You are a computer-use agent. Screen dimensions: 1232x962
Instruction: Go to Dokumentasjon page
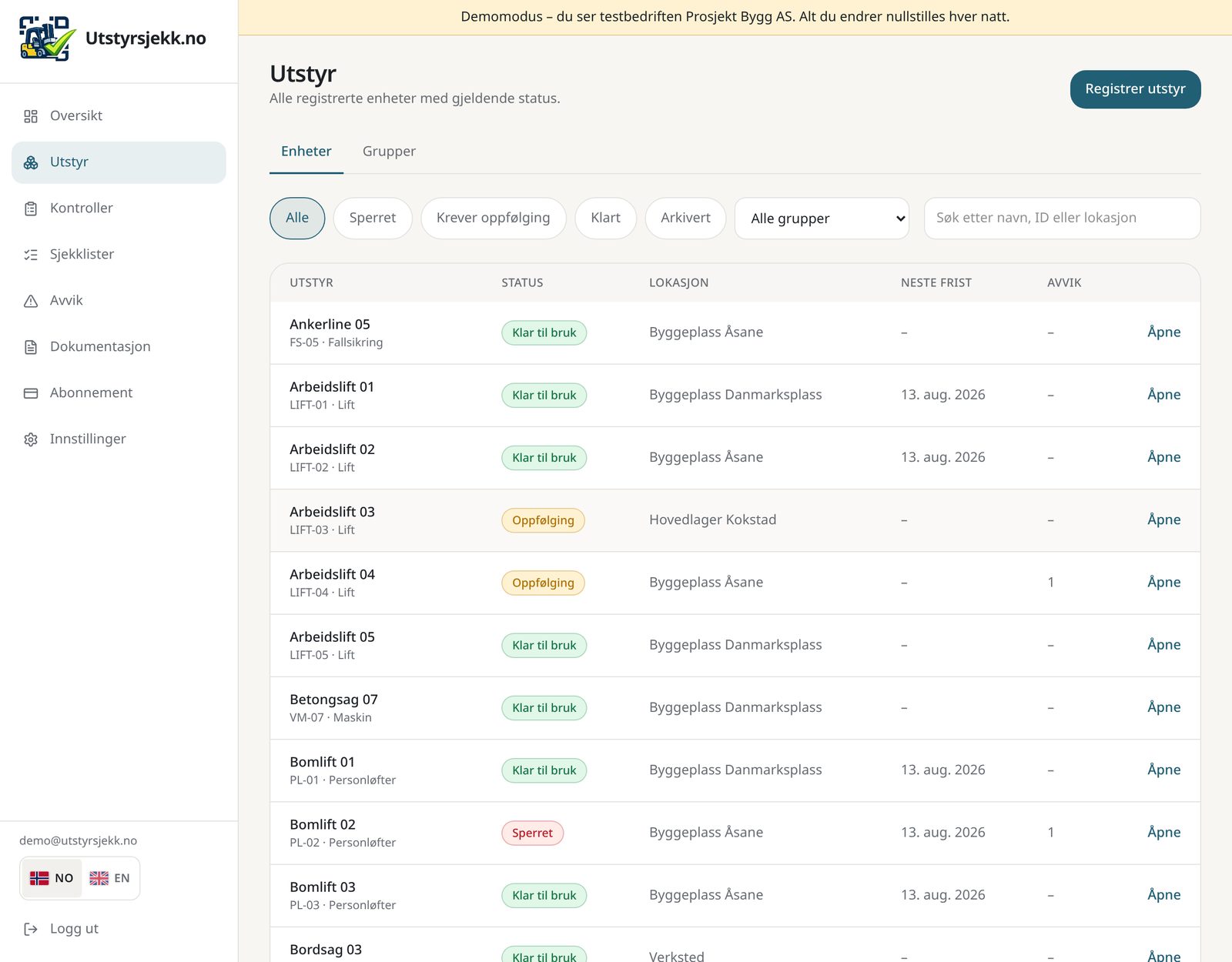point(119,347)
